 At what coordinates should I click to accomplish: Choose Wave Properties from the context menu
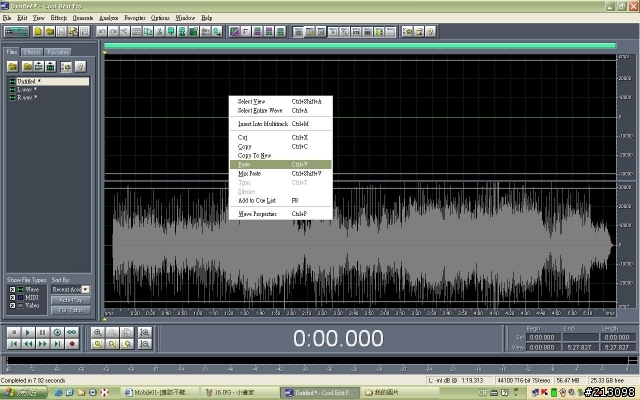[281, 214]
